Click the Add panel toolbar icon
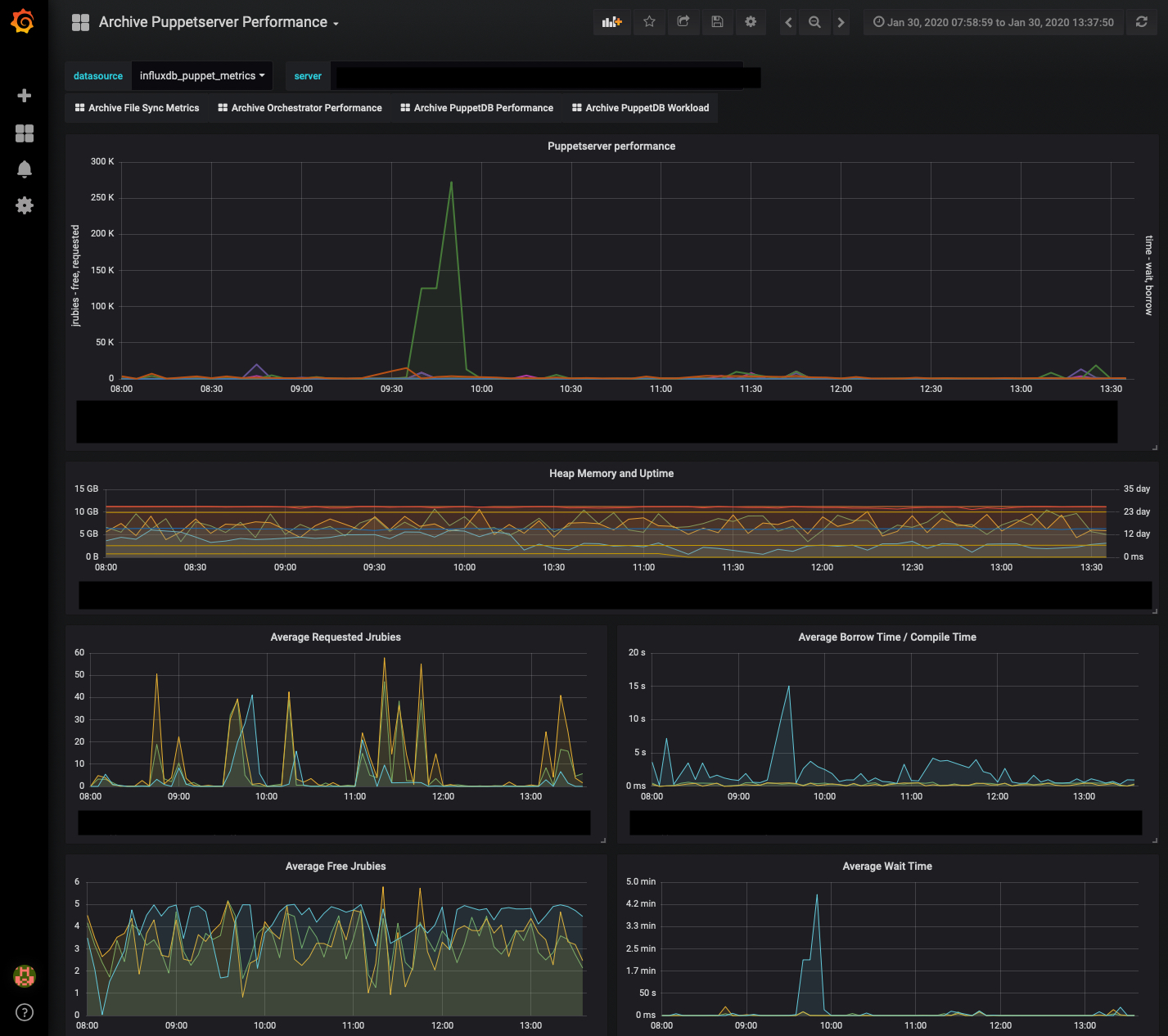Screen dimensions: 1168x1036 pos(612,22)
